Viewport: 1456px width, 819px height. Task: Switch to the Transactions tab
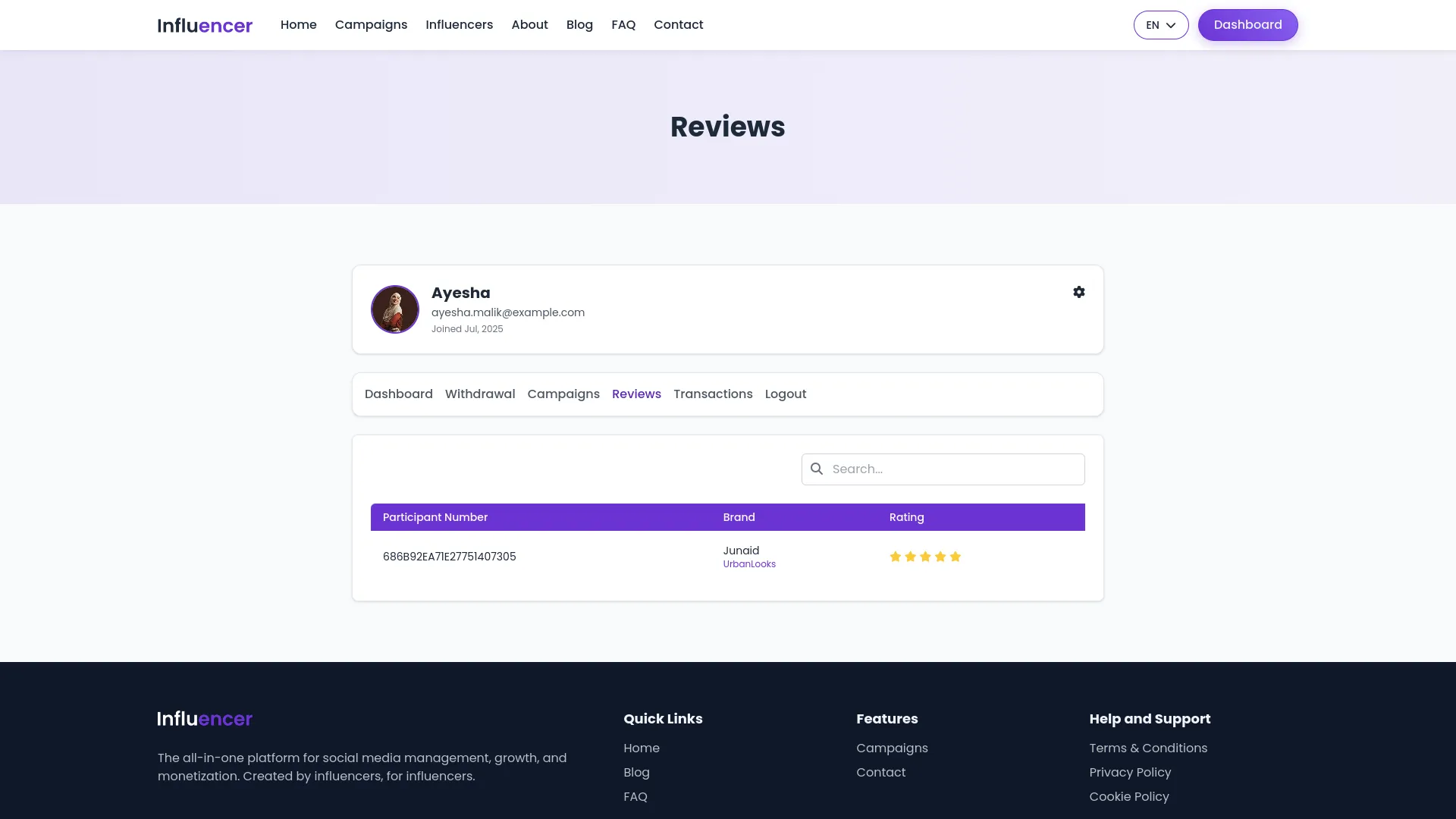(x=712, y=394)
